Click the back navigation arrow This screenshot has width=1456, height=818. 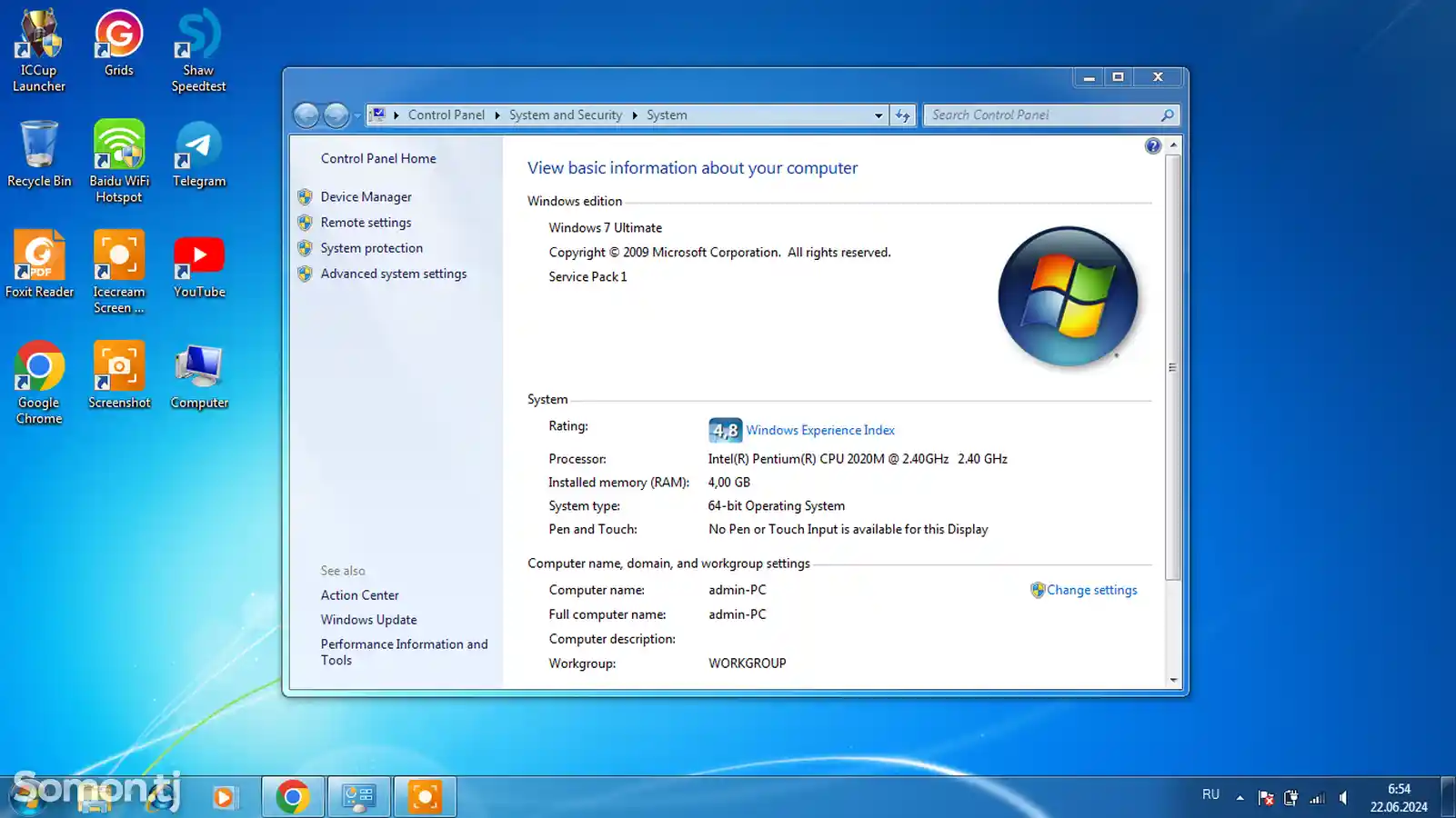point(306,115)
